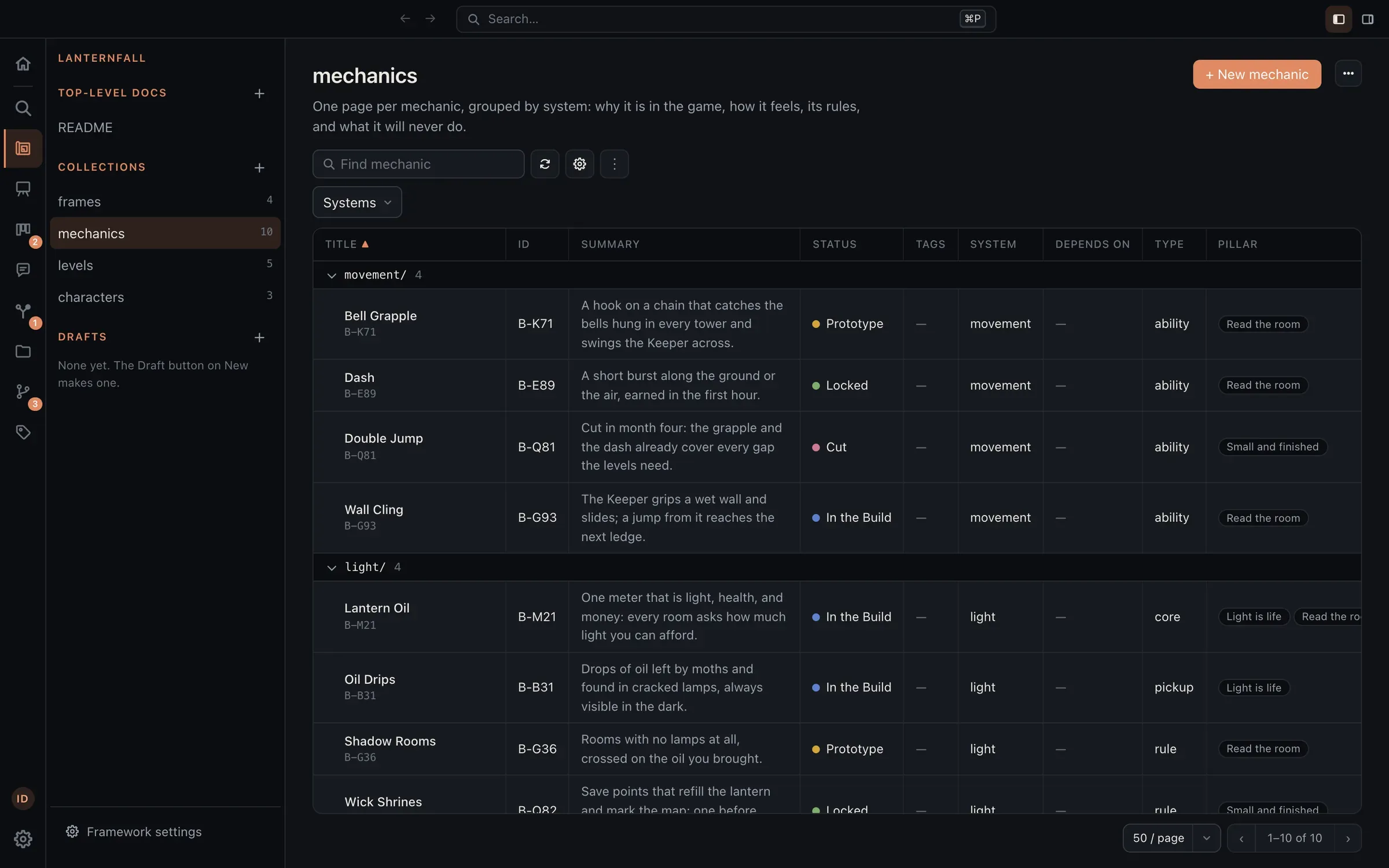Go to next page of results

(1348, 838)
